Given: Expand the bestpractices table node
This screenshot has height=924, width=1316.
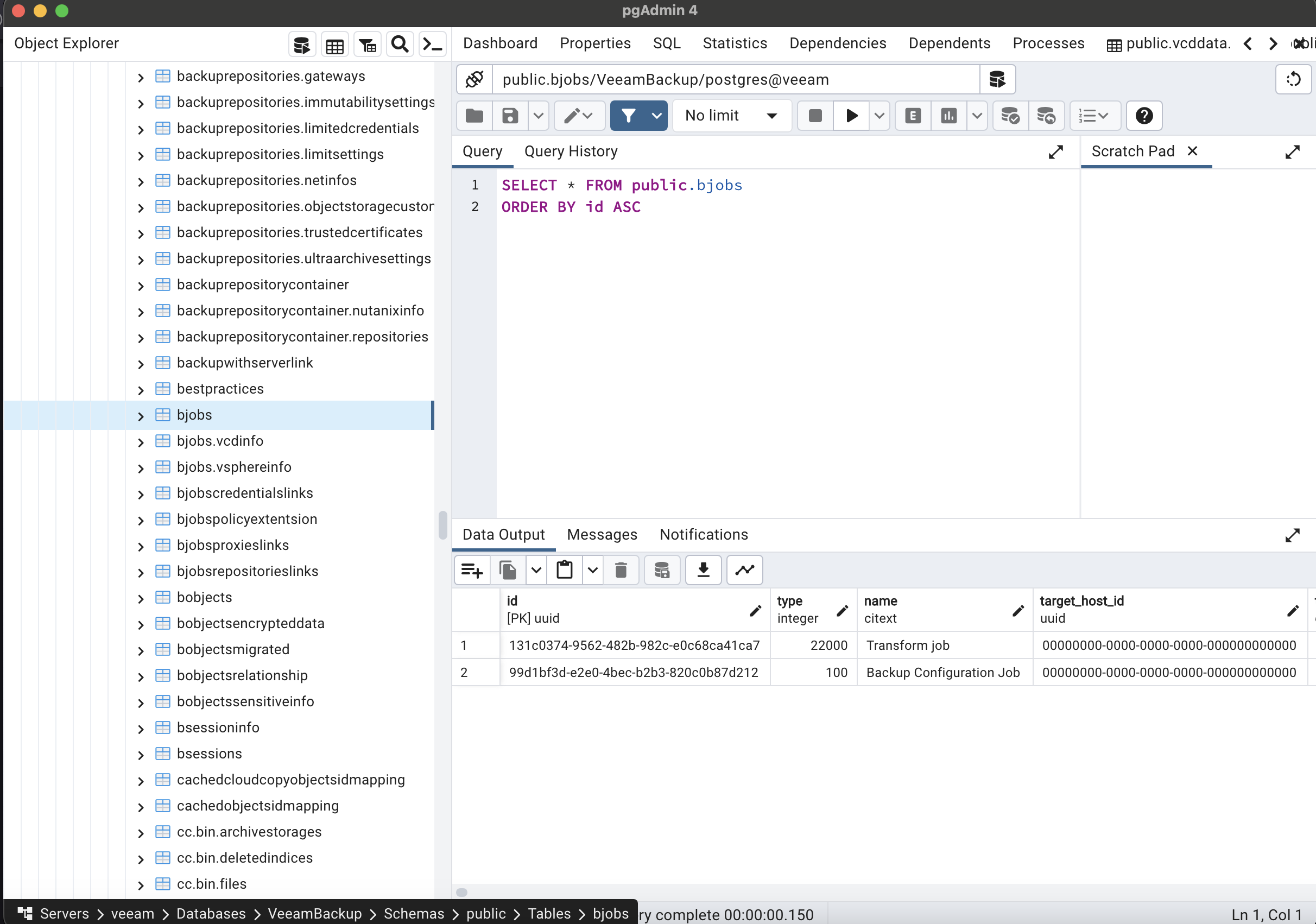Looking at the screenshot, I should click(141, 390).
